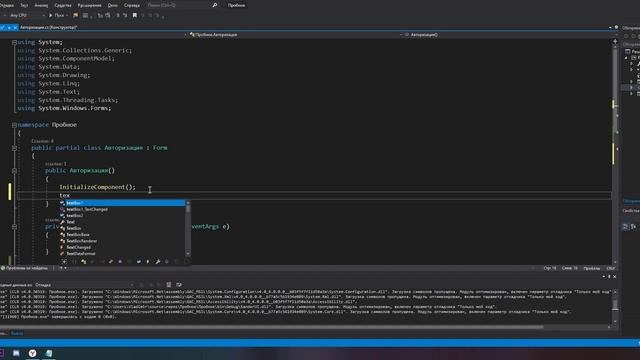Select TextBoxBase in the IntelliSense list
This screenshot has height=360, width=640.
[x=122, y=235]
